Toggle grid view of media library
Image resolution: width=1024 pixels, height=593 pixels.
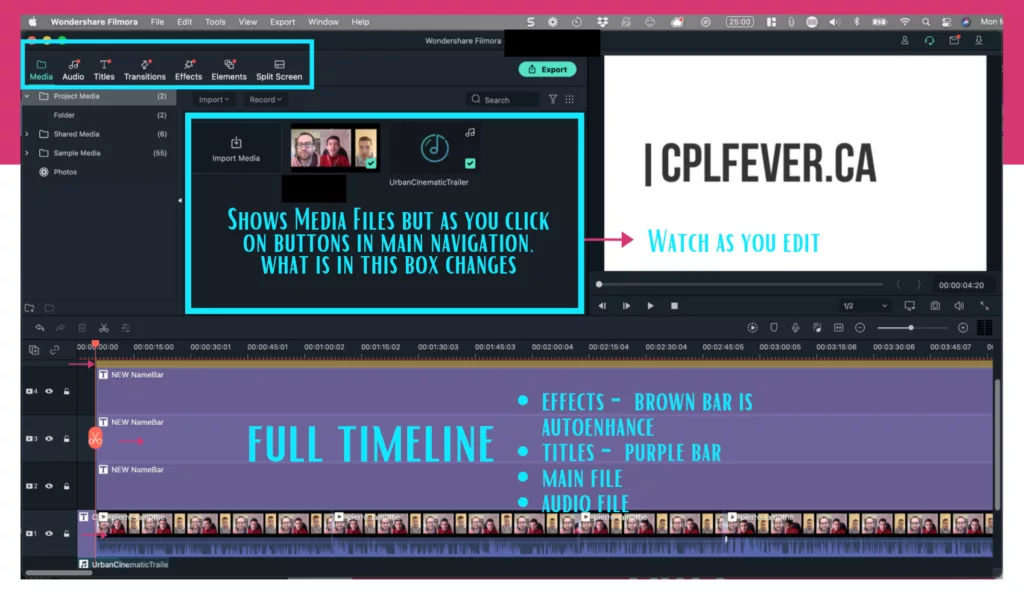tap(569, 99)
